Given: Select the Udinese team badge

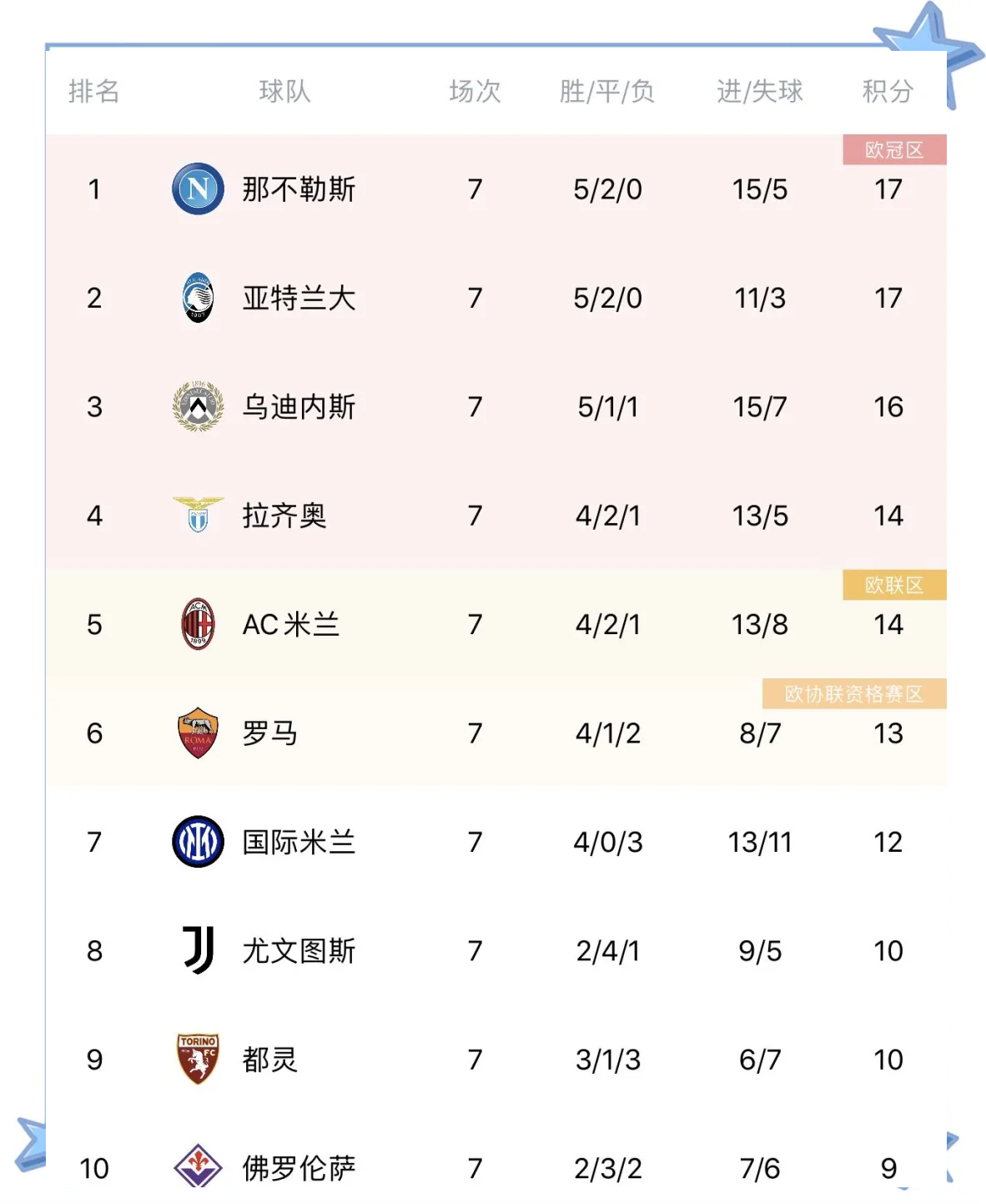Looking at the screenshot, I should (x=198, y=406).
